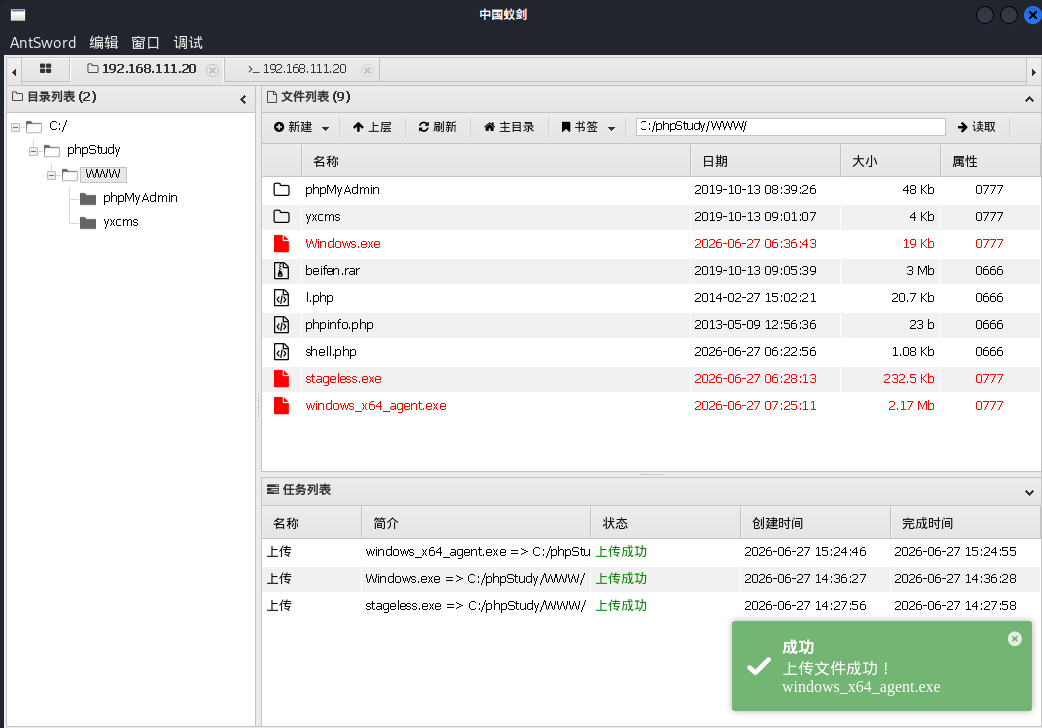Select C:/ root in directory tree

[58, 126]
